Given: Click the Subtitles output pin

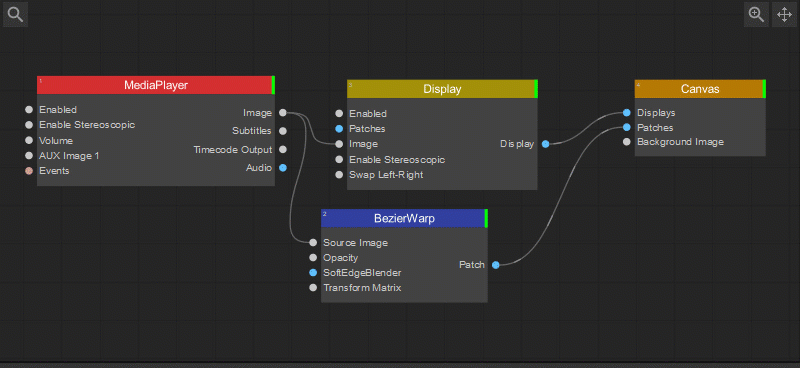Looking at the screenshot, I should 283,131.
